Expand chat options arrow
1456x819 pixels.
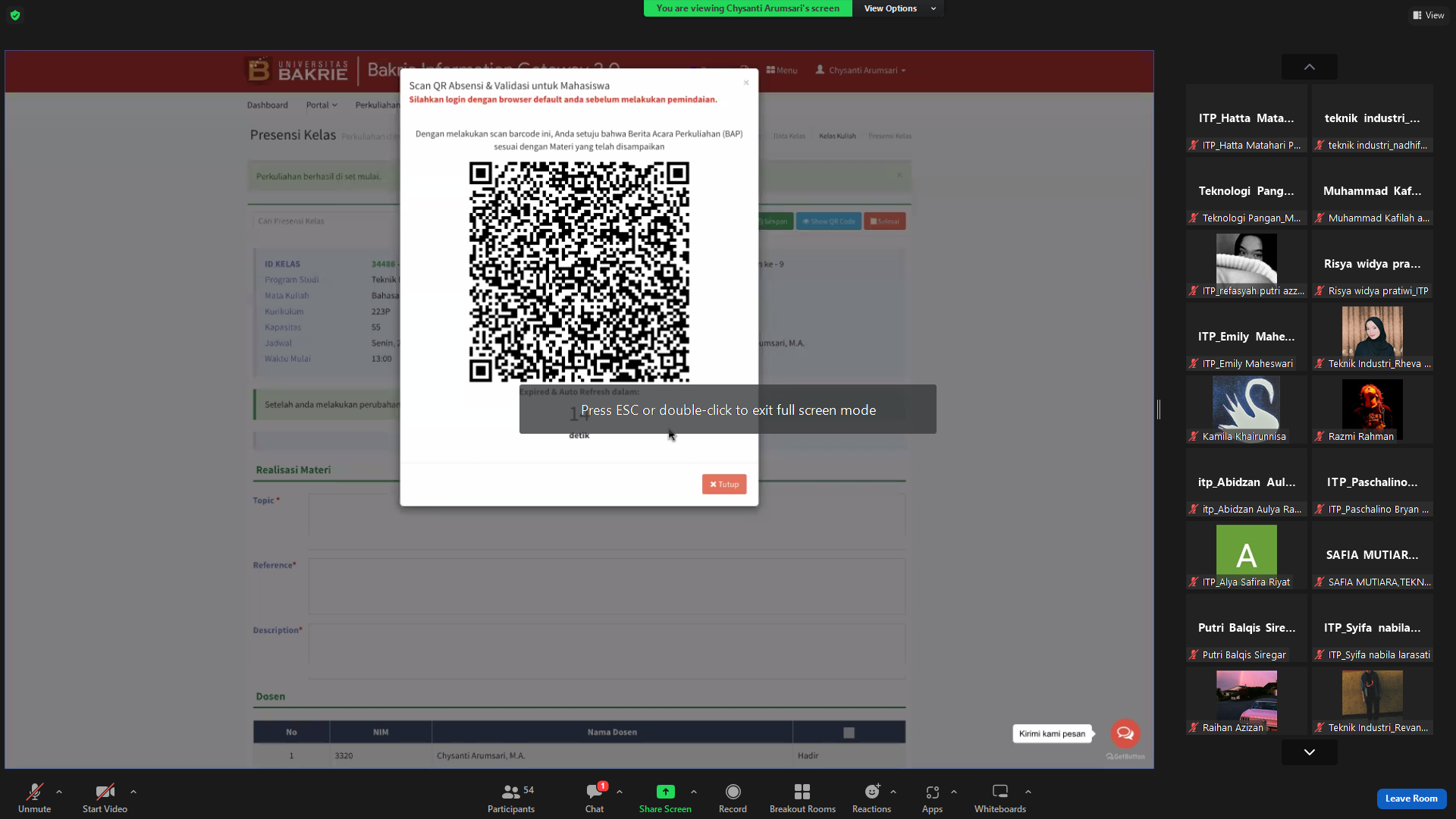[x=620, y=792]
